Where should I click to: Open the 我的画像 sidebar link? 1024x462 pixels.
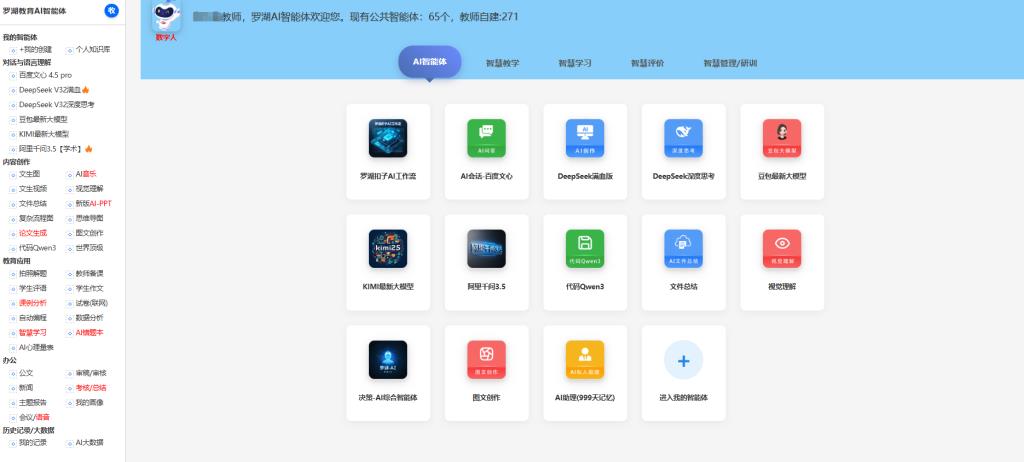pyautogui.click(x=89, y=403)
